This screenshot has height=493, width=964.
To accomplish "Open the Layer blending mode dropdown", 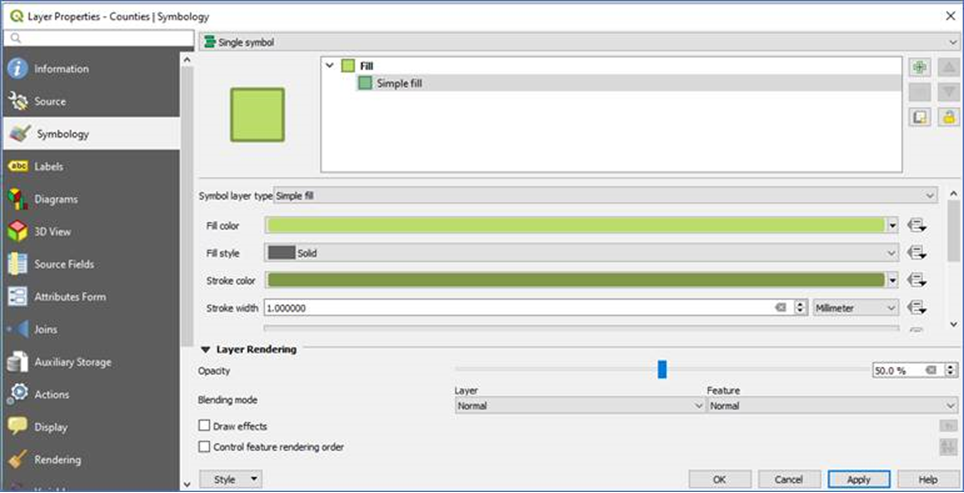I will coord(580,406).
